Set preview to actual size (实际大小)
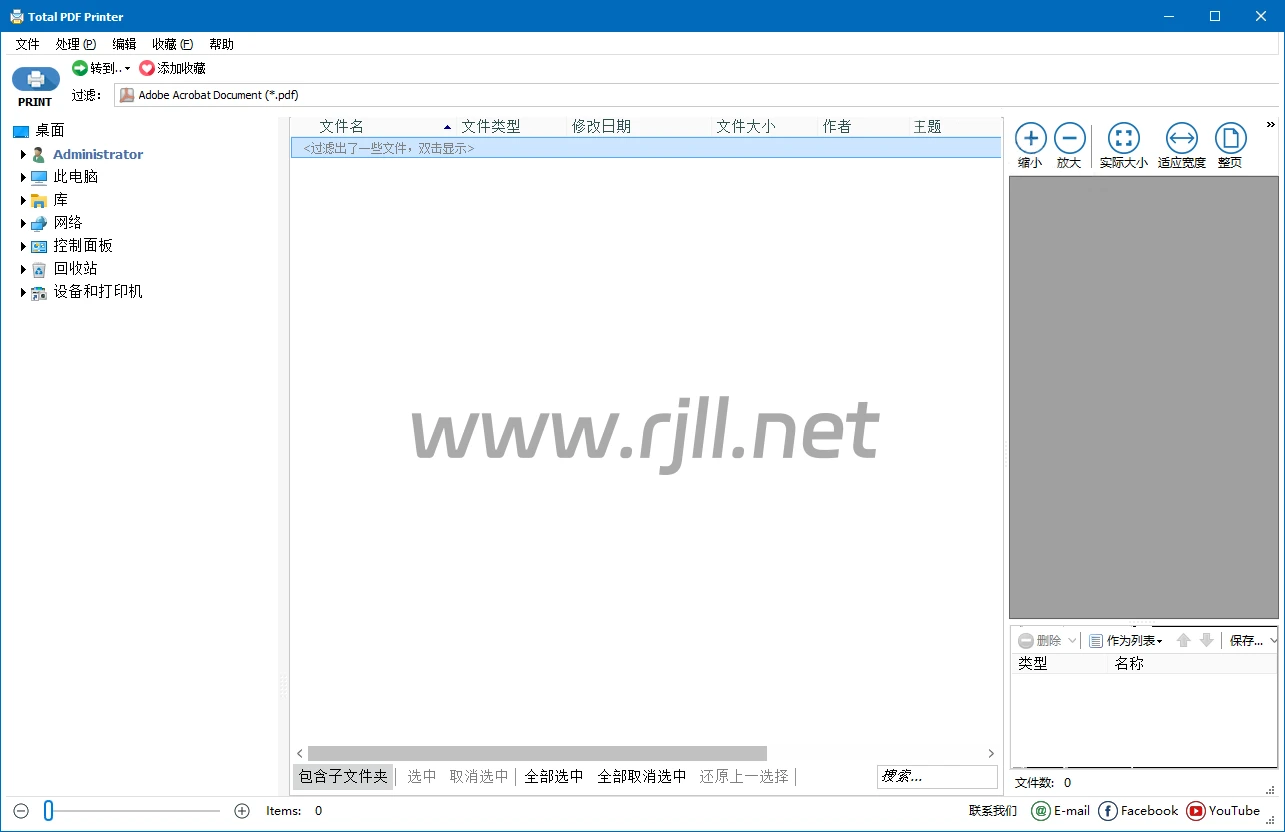Screen dimensions: 1285x832 pos(1123,139)
